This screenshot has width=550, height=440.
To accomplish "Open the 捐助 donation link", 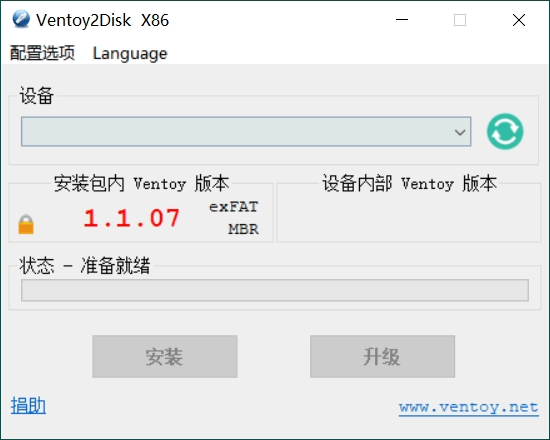I will (x=28, y=406).
